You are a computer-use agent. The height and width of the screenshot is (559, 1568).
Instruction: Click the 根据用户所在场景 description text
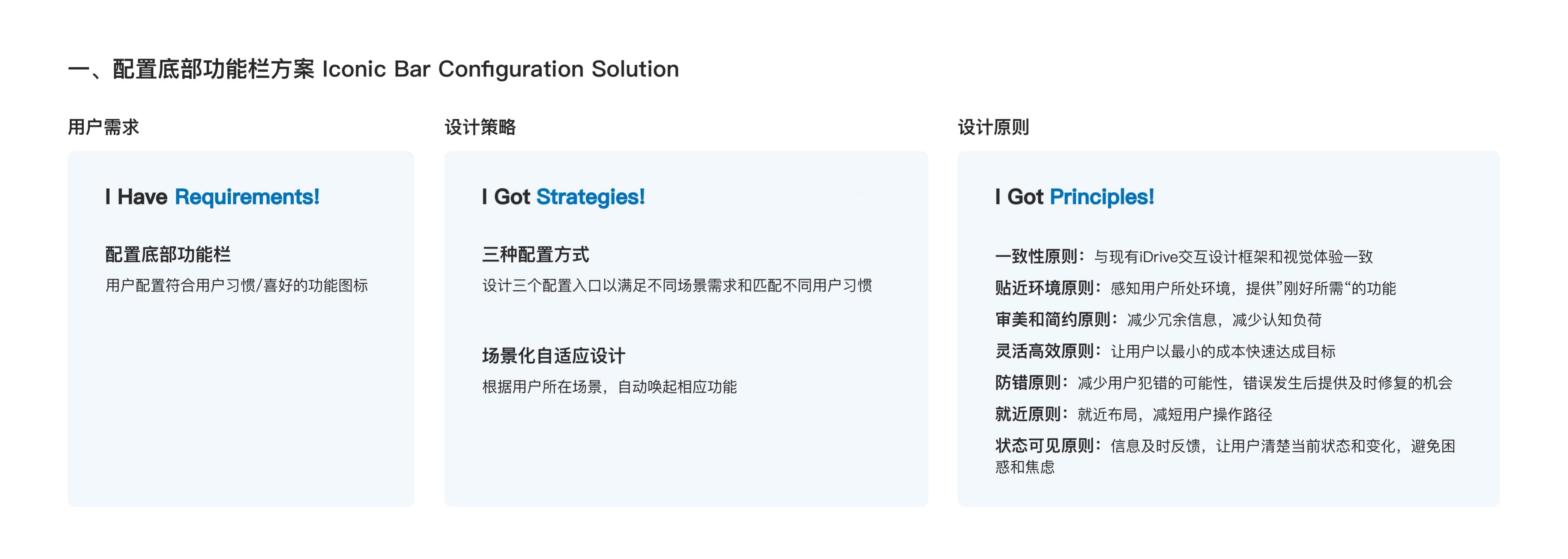(609, 387)
